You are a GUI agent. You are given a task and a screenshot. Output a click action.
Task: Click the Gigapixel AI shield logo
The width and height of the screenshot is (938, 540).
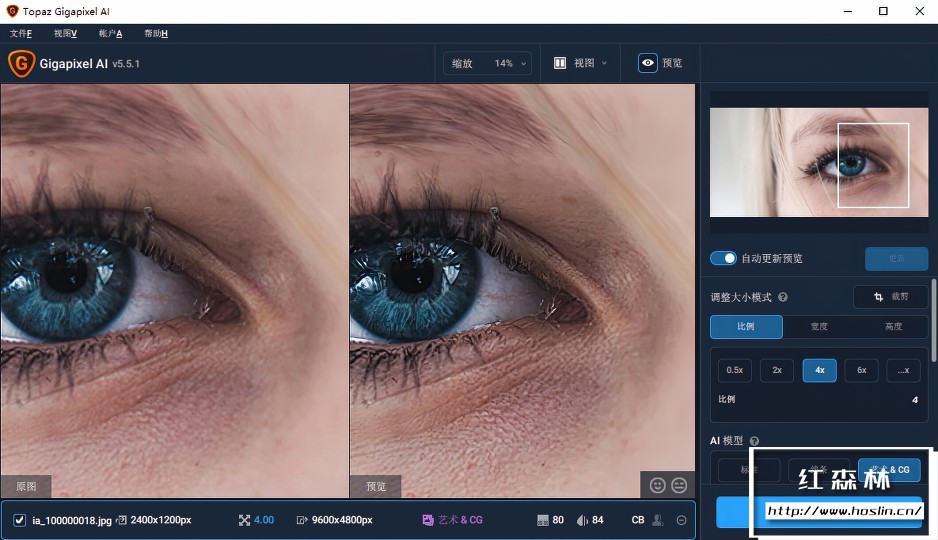21,63
